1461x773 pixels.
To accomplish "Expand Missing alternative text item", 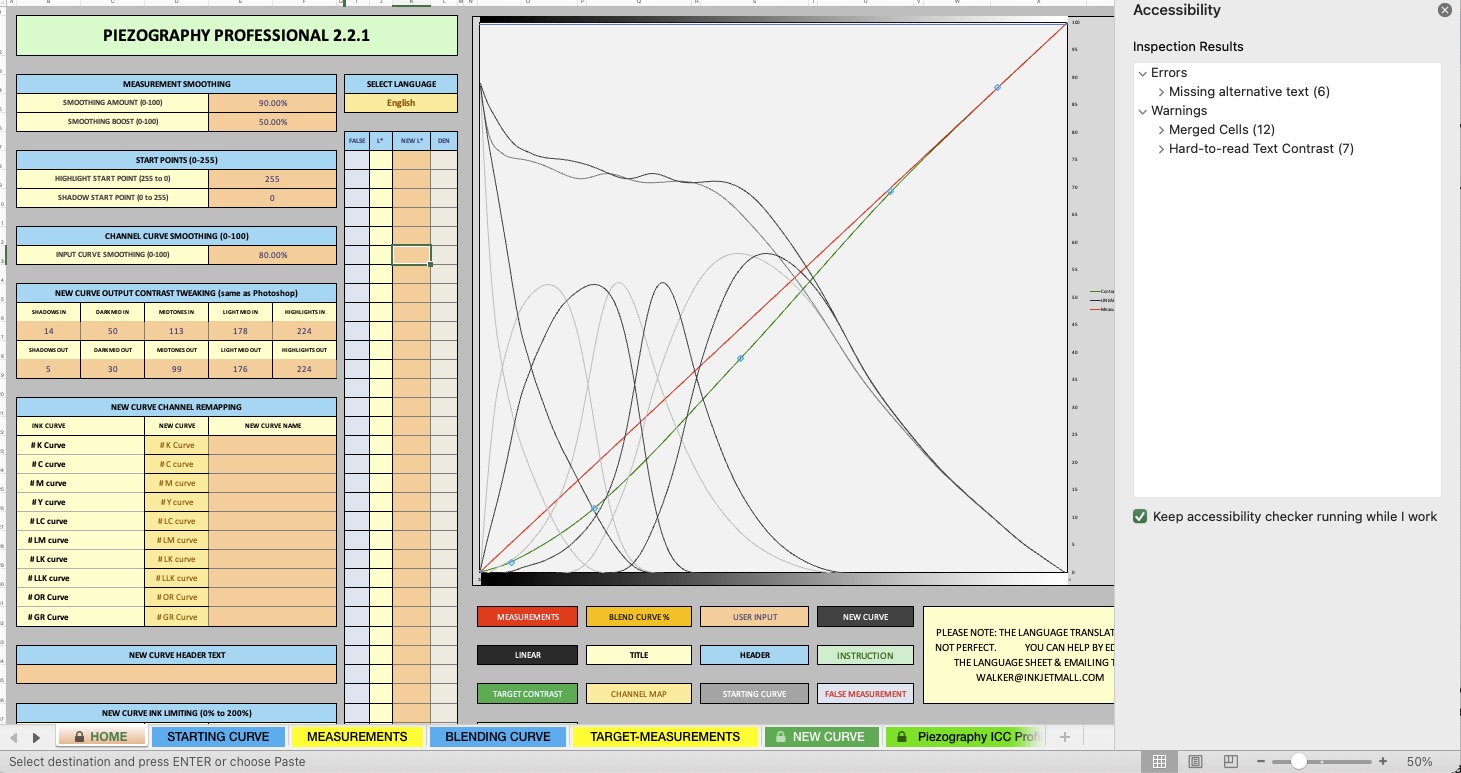I will [1161, 92].
